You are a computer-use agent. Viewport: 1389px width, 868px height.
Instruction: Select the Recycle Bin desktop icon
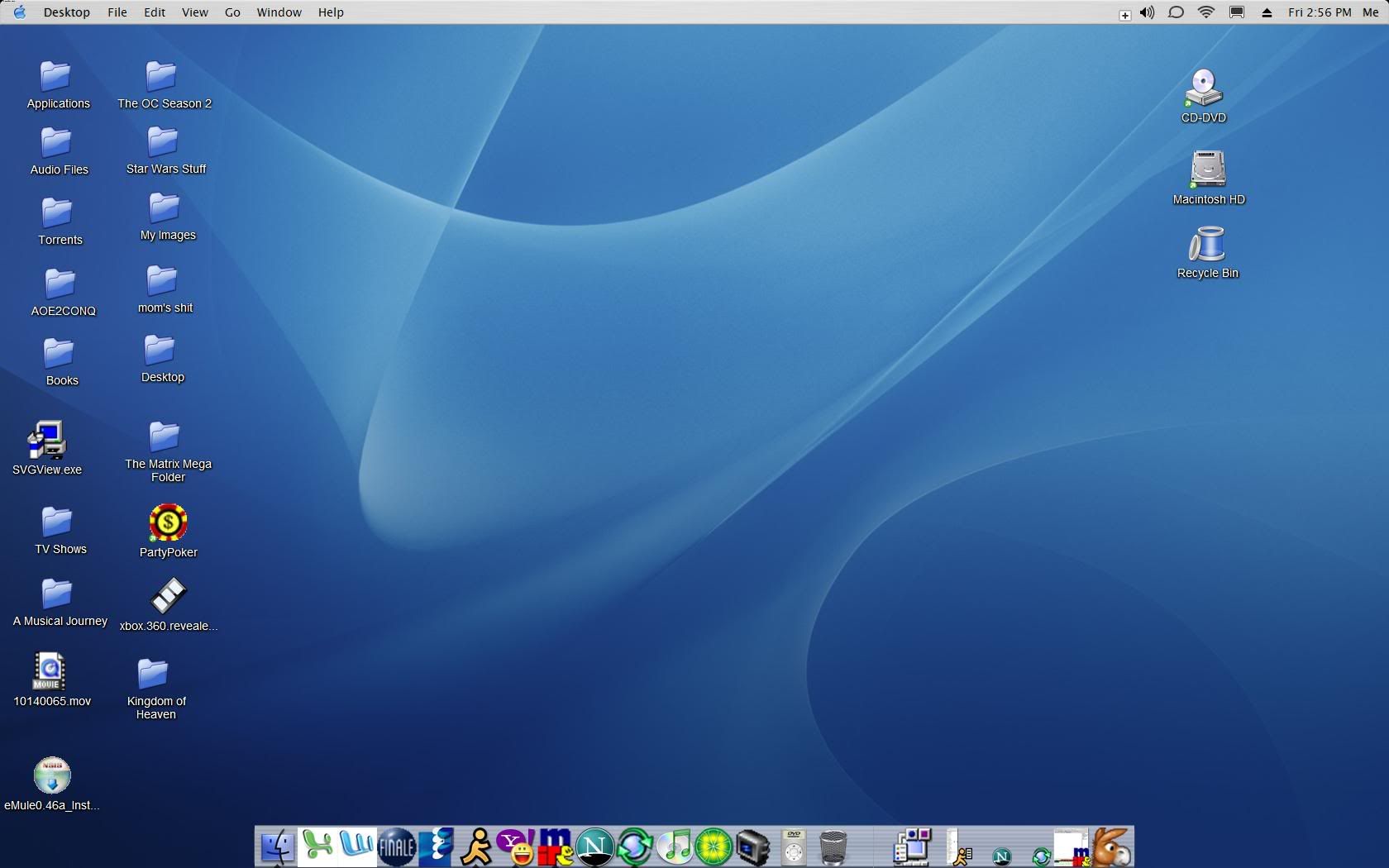pos(1207,245)
